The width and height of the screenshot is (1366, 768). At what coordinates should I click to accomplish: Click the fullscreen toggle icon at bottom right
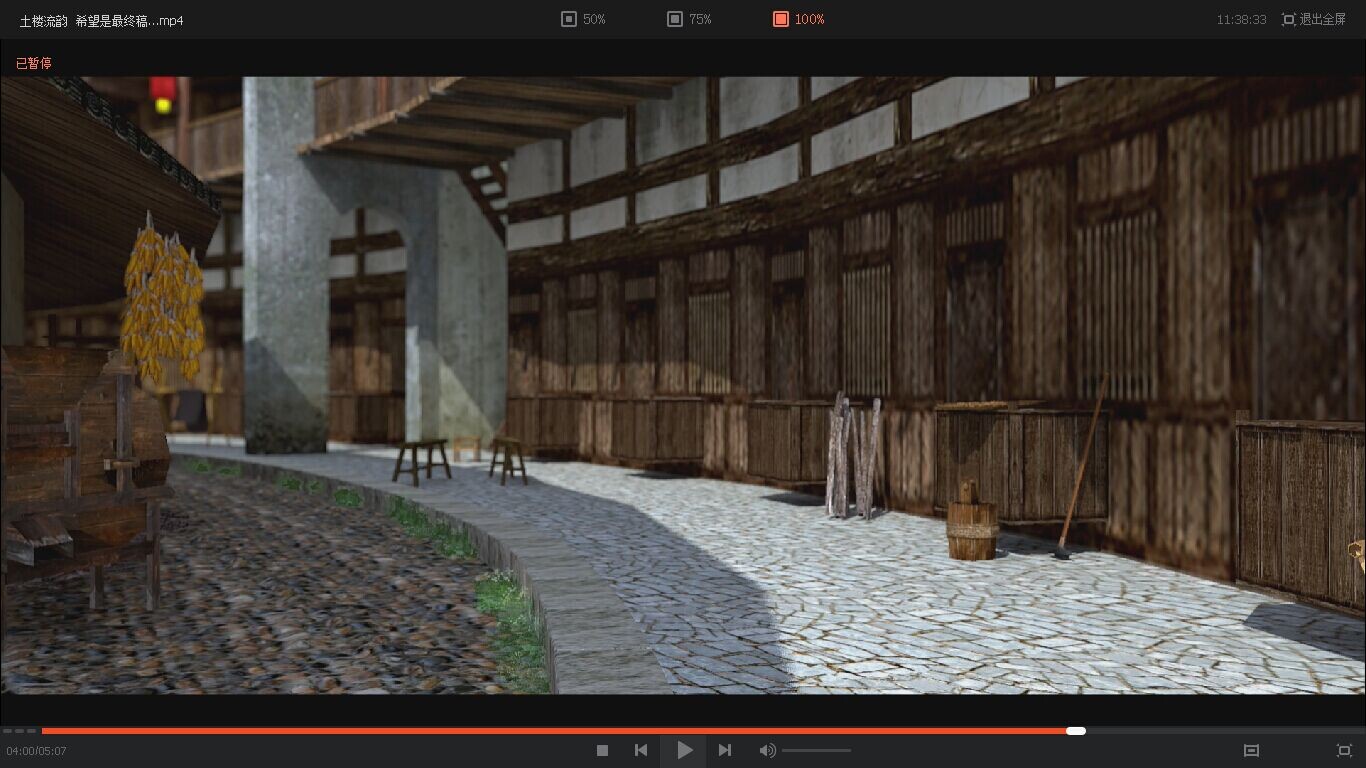pos(1344,750)
